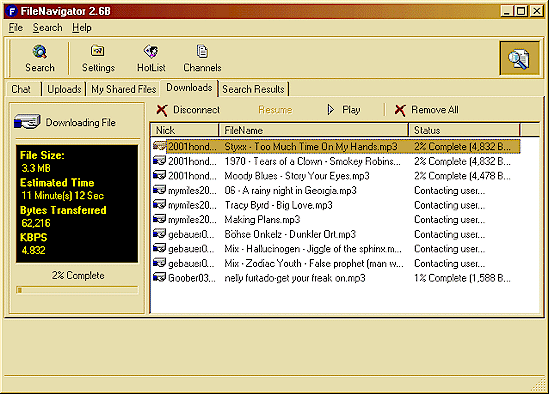Switch to the Uploads tab
This screenshot has width=550, height=395.
pos(64,89)
